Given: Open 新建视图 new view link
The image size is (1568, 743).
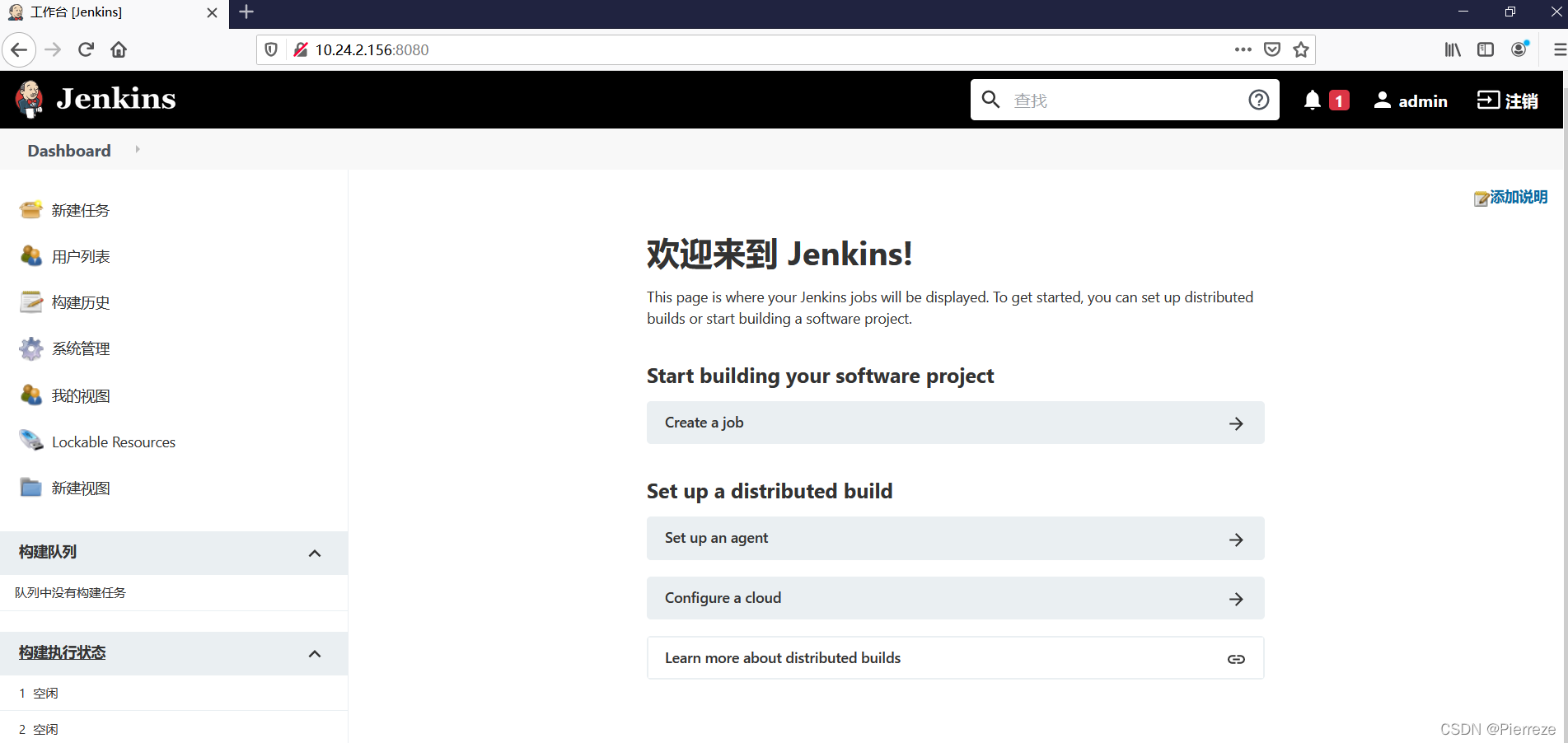Looking at the screenshot, I should pos(81,488).
